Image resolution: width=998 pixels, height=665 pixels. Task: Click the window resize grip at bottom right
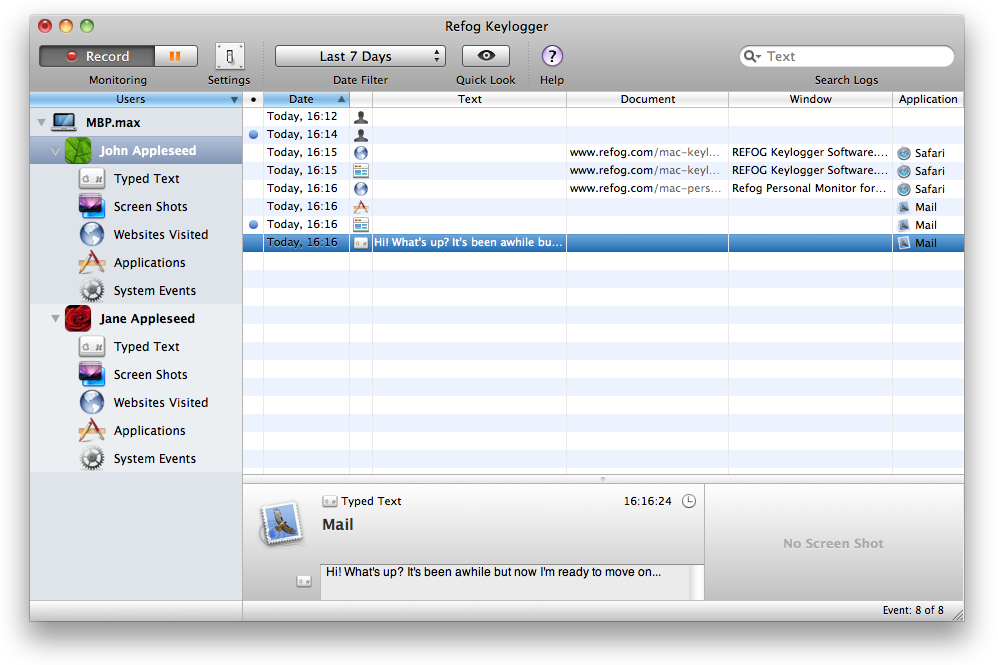tap(957, 614)
